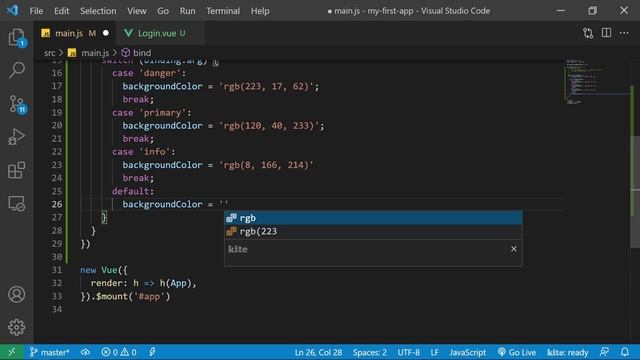Click line number 26 in the gutter
The height and width of the screenshot is (360, 640).
coord(57,204)
